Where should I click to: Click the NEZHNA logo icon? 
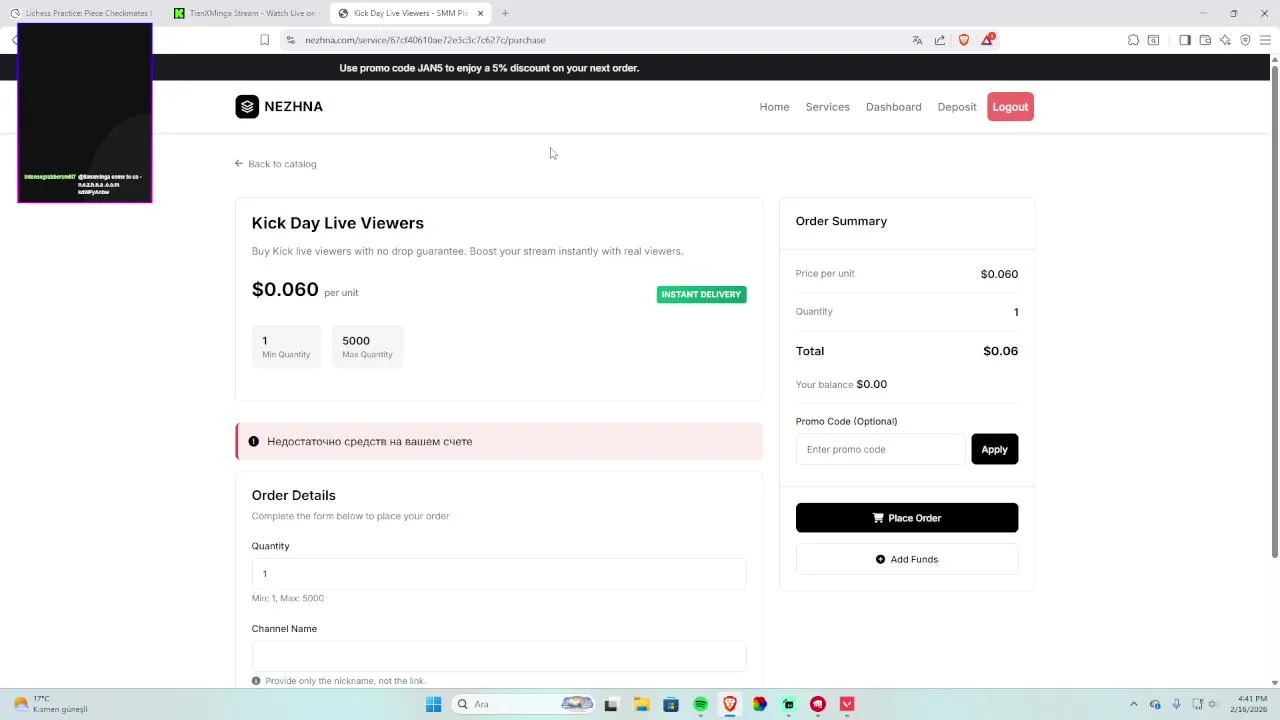tap(247, 106)
